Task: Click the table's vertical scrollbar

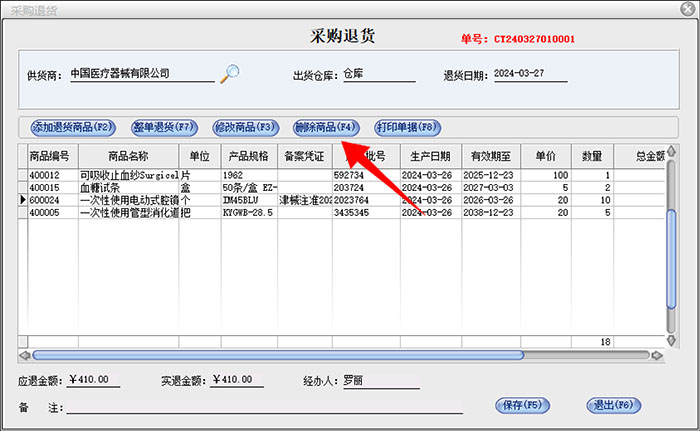Action: (x=672, y=250)
